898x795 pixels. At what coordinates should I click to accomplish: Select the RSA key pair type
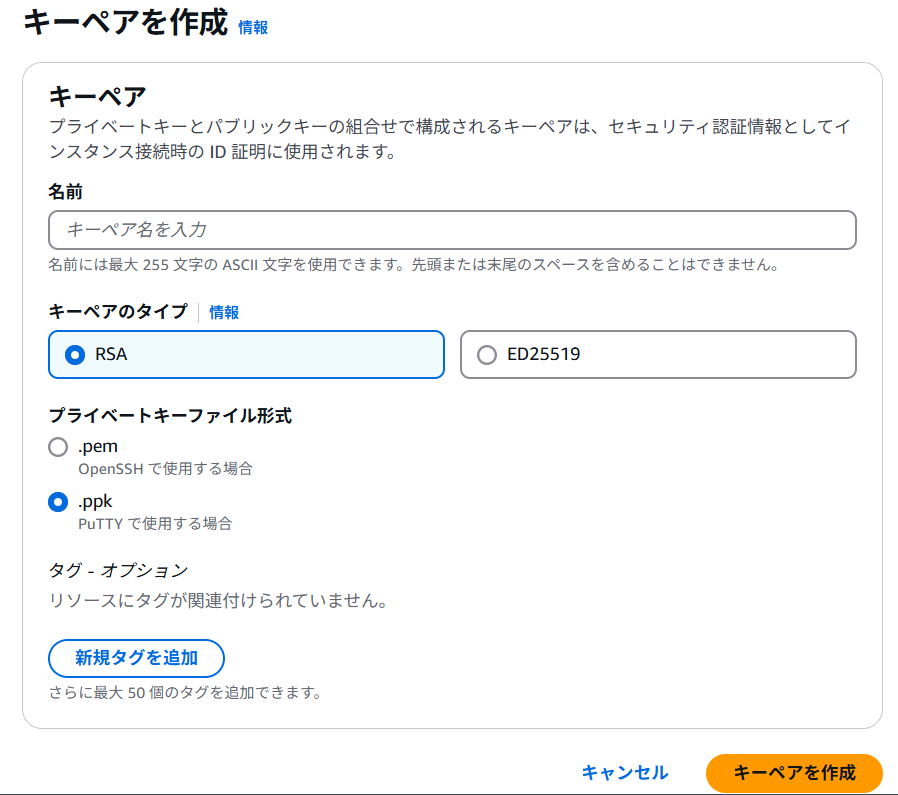246,355
